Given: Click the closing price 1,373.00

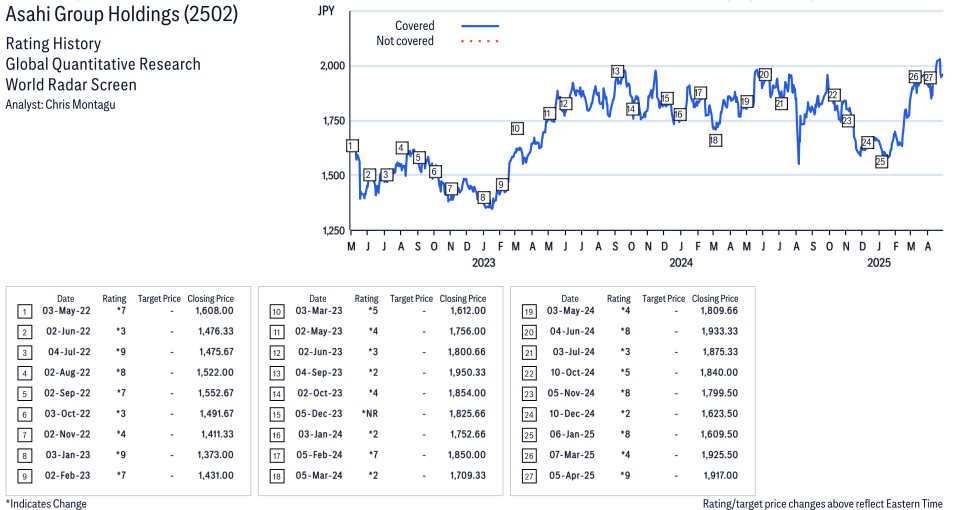Looking at the screenshot, I should click(x=215, y=455).
